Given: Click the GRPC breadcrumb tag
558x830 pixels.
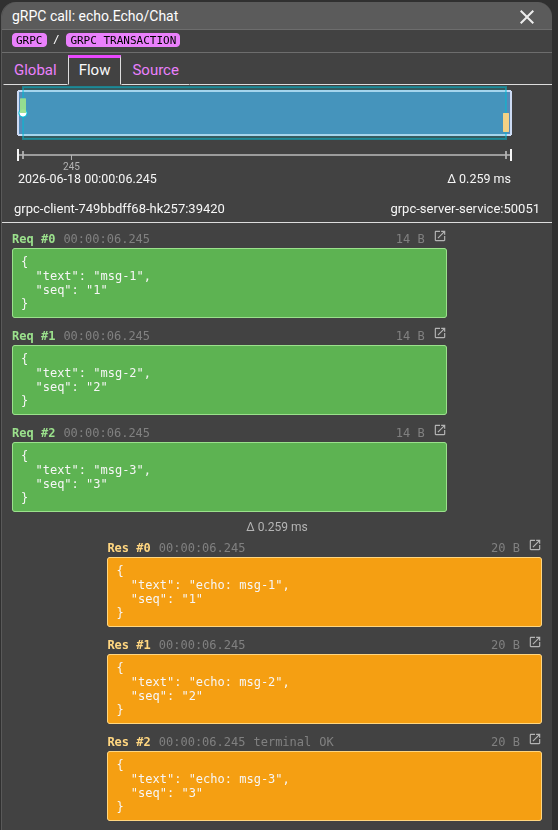Looking at the screenshot, I should click(x=29, y=40).
